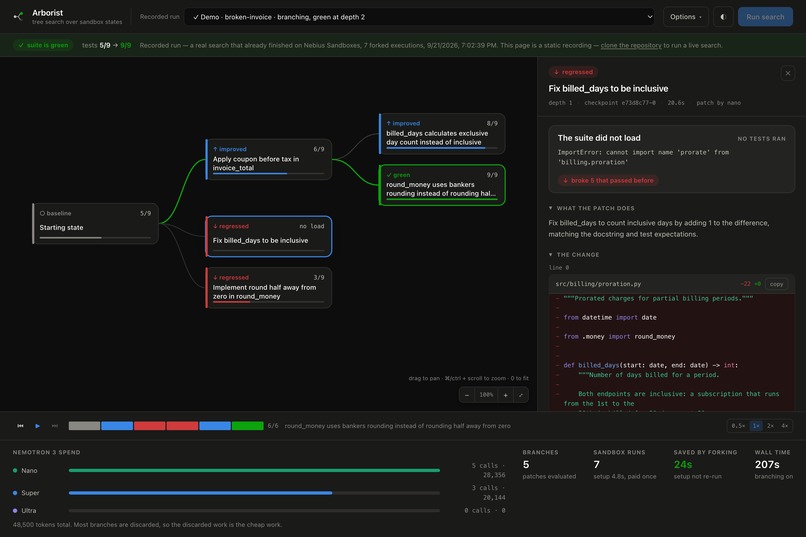Select the baseline Starting state node
Screen dimensions: 806x537
tap(95, 224)
